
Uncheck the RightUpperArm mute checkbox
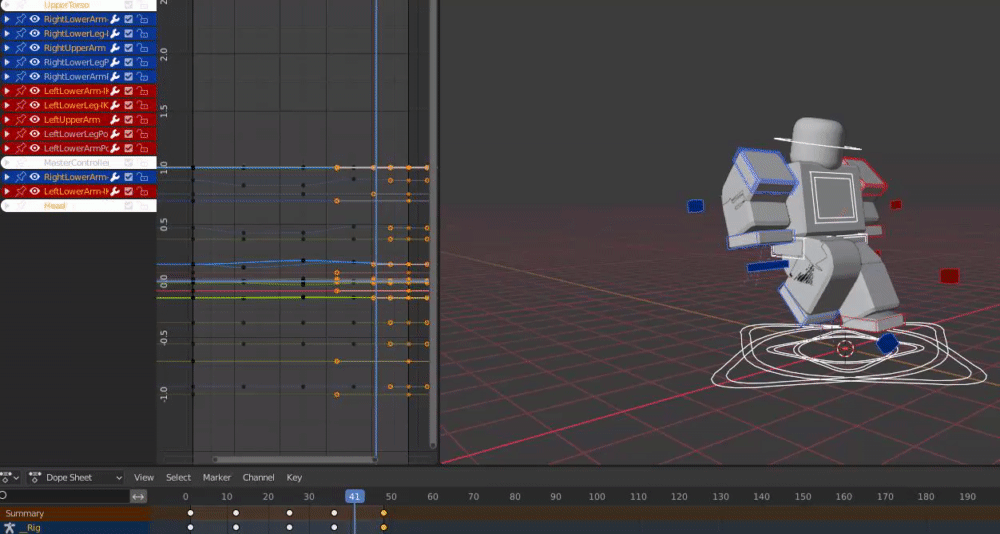(129, 48)
